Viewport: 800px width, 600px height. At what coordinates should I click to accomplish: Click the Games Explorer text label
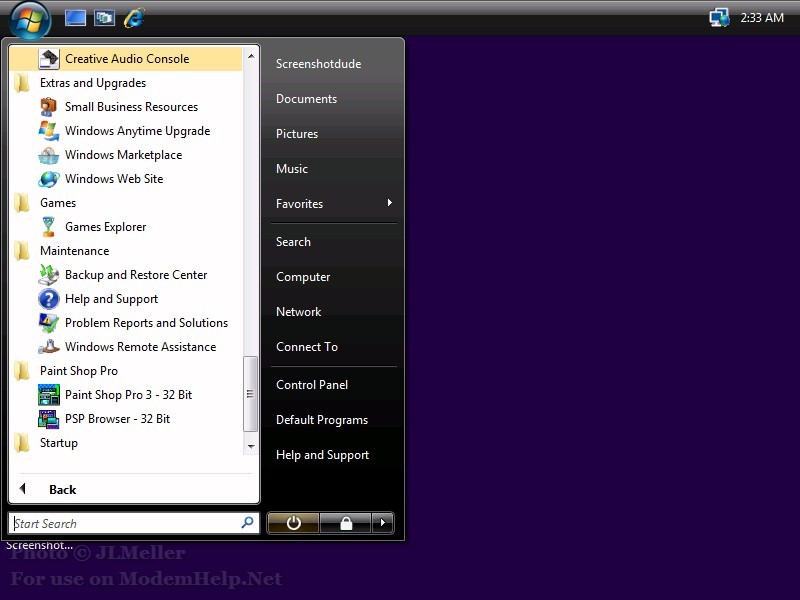[106, 227]
